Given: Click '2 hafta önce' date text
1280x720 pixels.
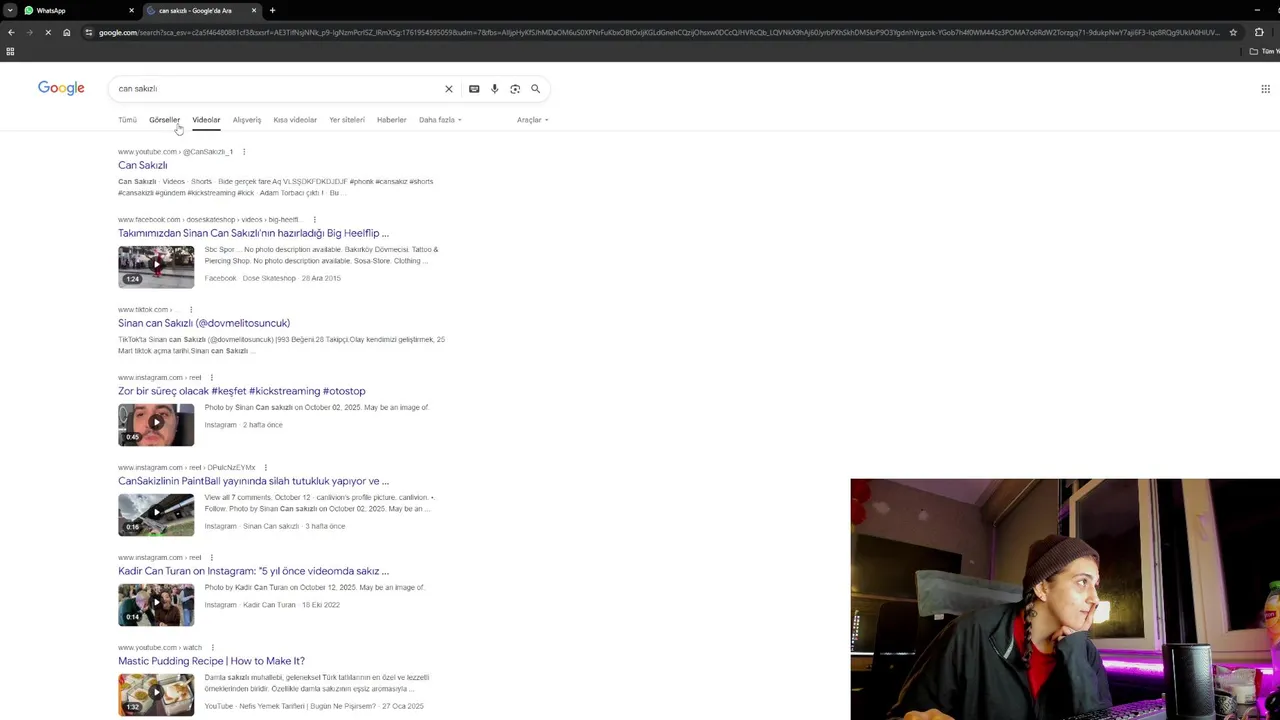Looking at the screenshot, I should tap(263, 425).
